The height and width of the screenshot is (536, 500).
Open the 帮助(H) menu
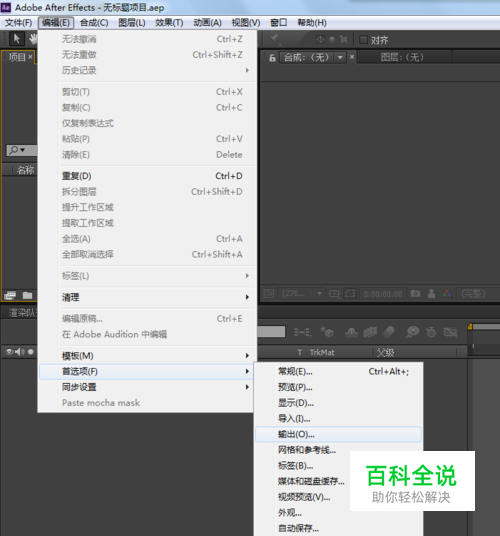point(312,23)
